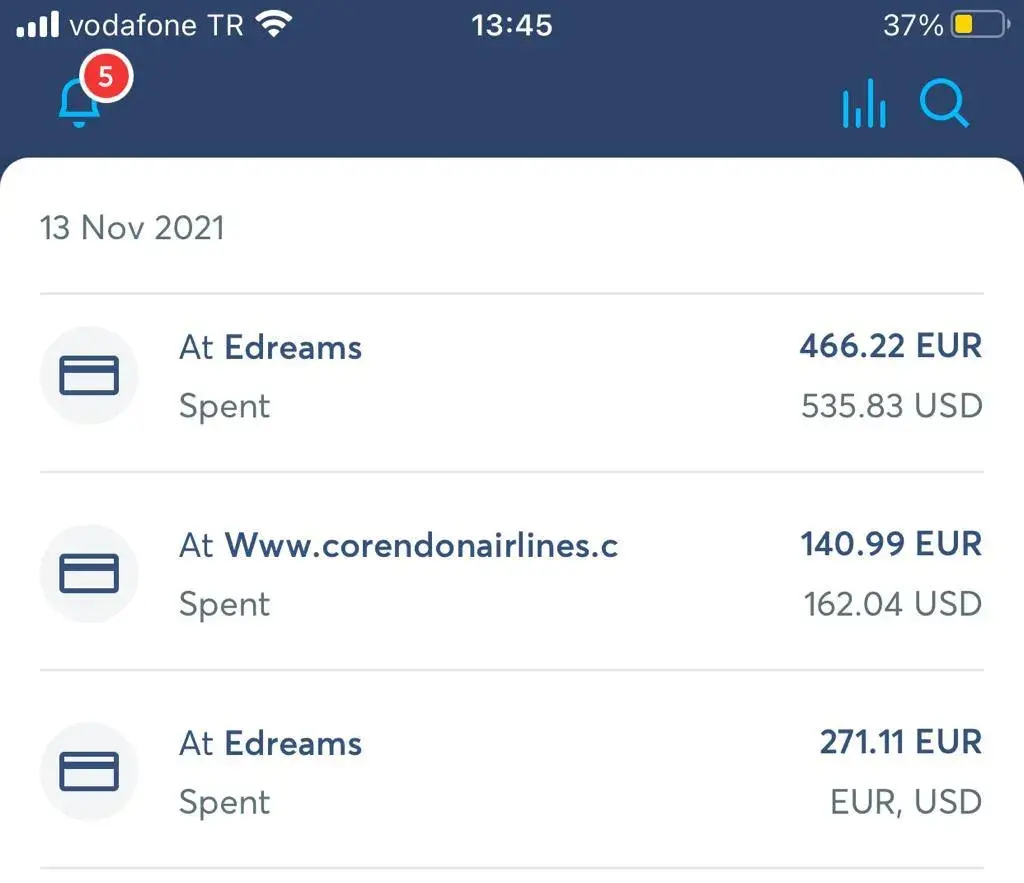The image size is (1024, 883).
Task: Tap the 13:45 clock in status bar
Action: pos(511,25)
